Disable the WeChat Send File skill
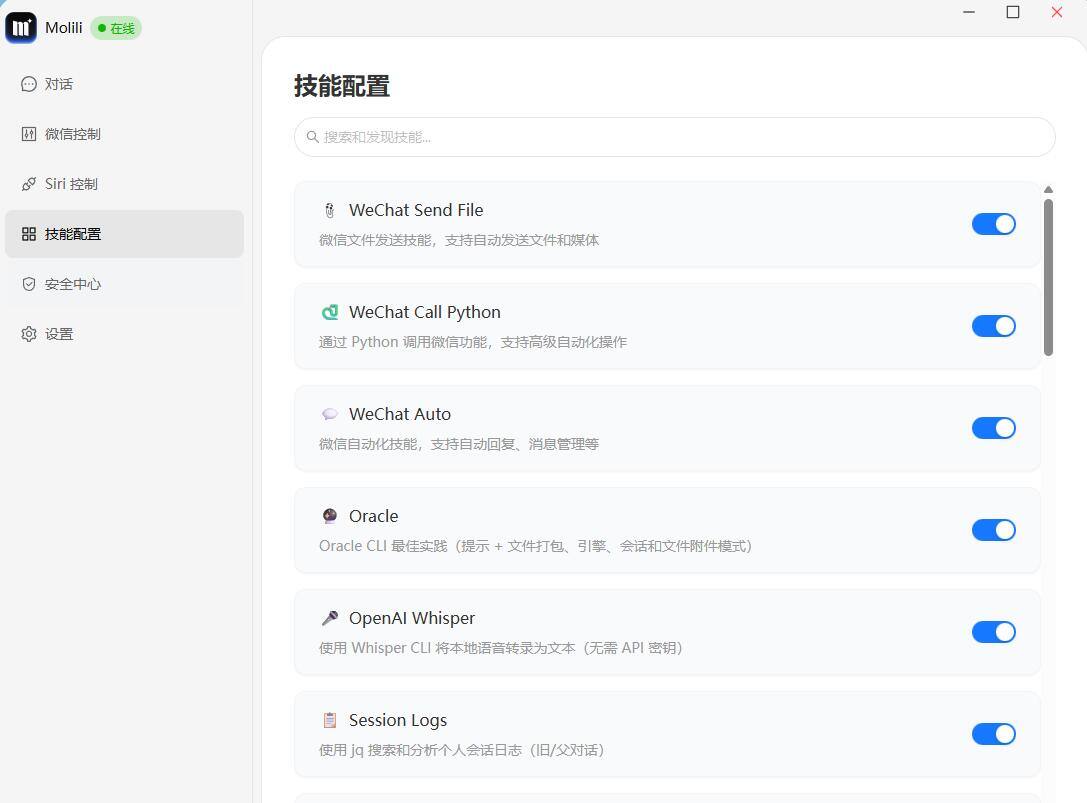 click(993, 224)
